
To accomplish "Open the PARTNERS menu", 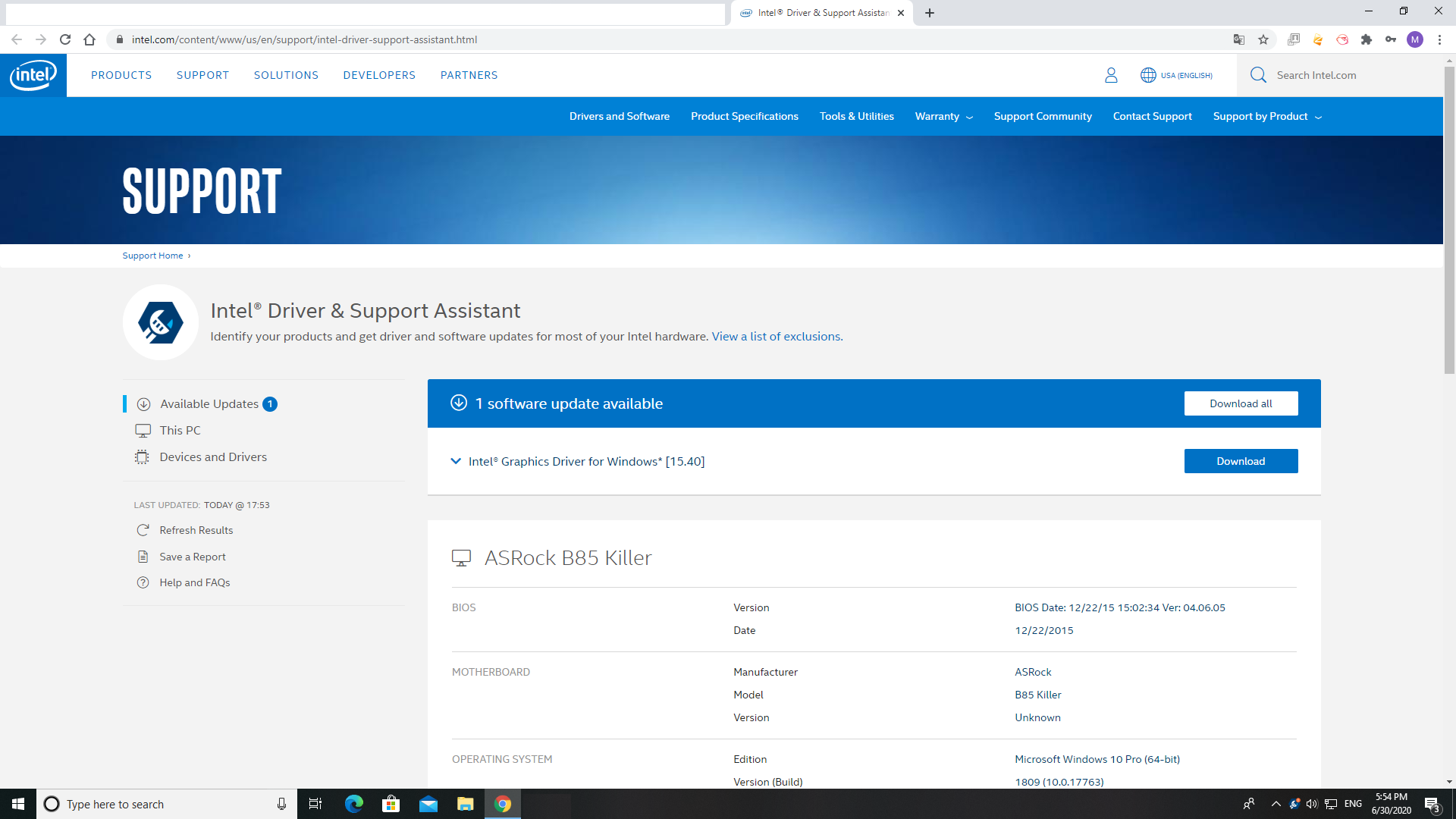I will (x=469, y=75).
